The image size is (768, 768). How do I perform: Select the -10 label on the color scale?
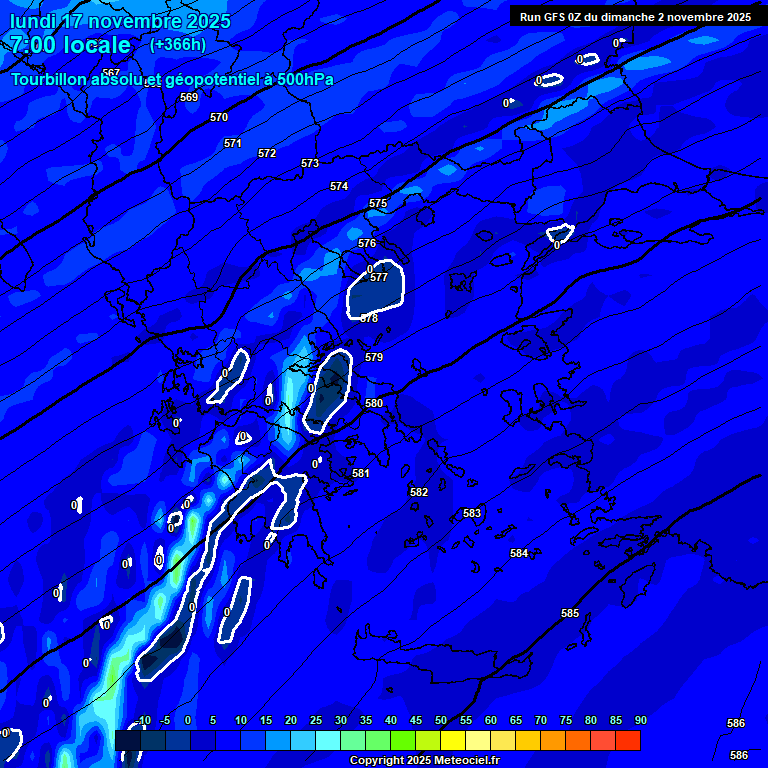(x=142, y=721)
